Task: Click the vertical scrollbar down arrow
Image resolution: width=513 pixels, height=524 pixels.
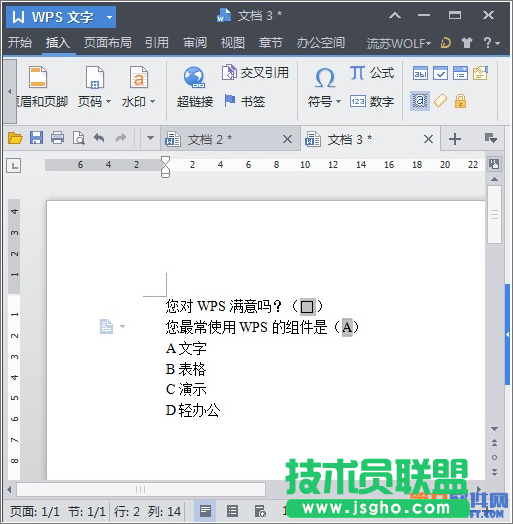Action: [x=495, y=428]
